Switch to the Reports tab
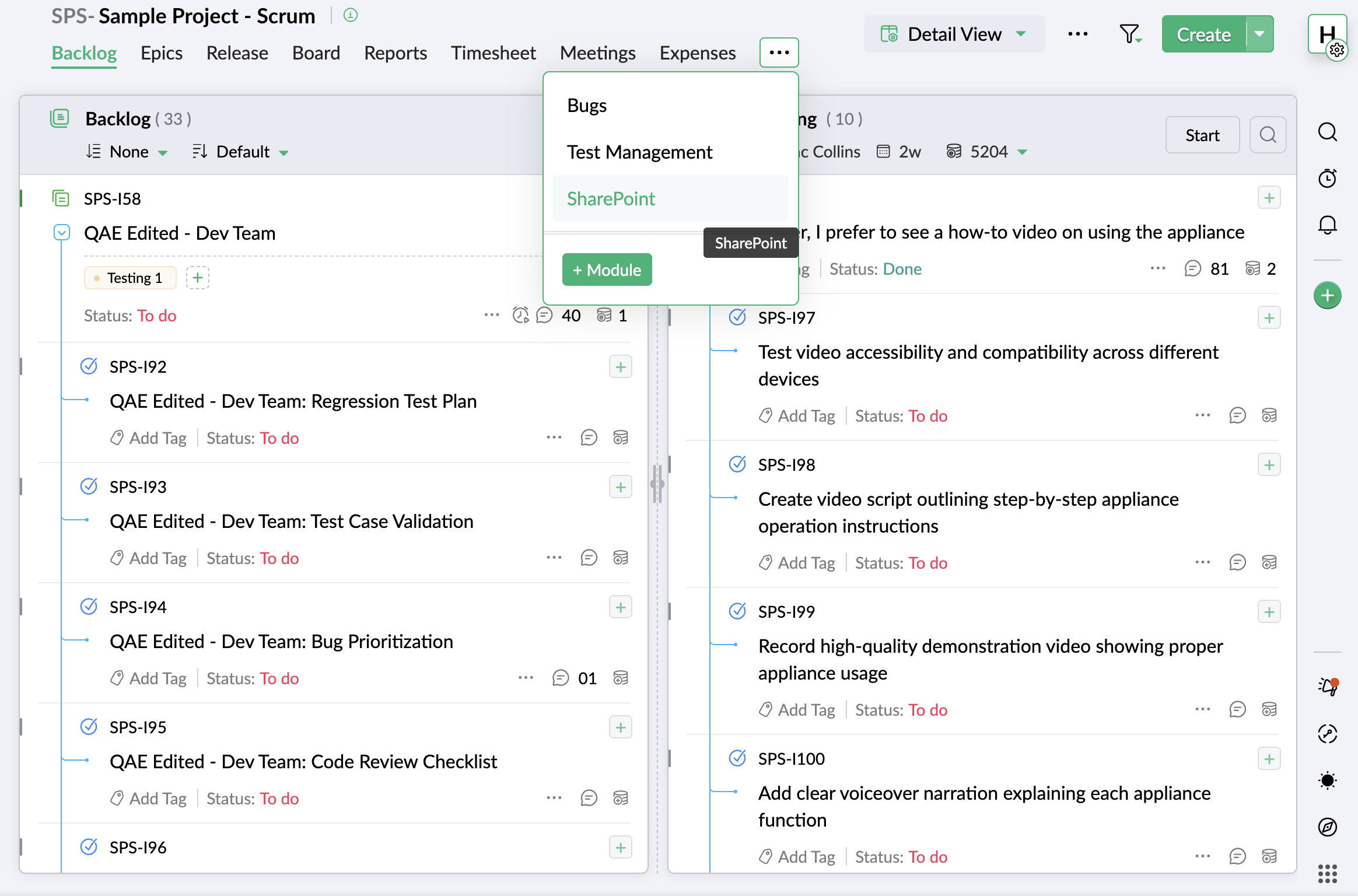Image resolution: width=1358 pixels, height=896 pixels. point(395,53)
